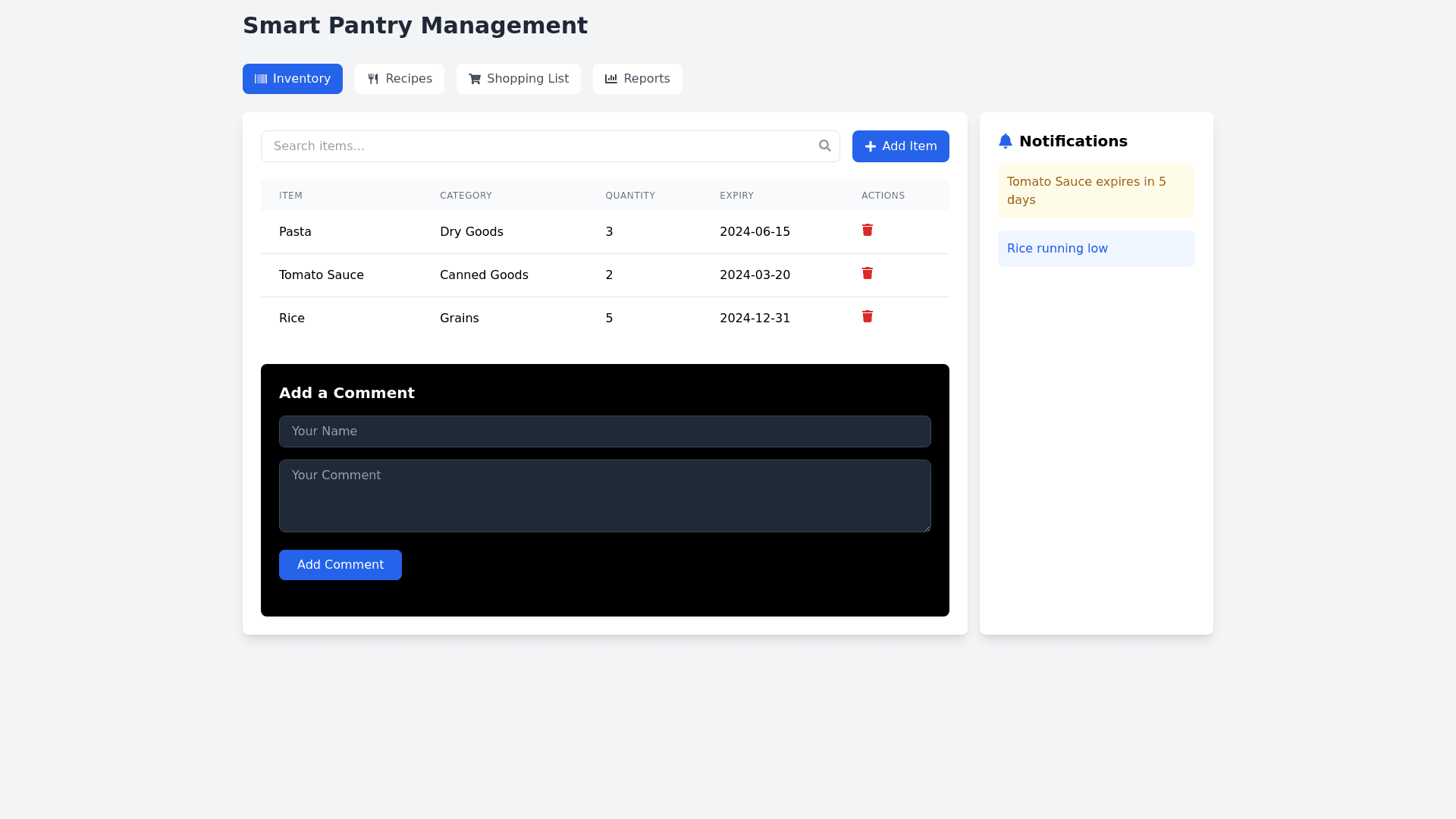The height and width of the screenshot is (819, 1456).
Task: Remove Rice using its trash icon
Action: pos(868,316)
